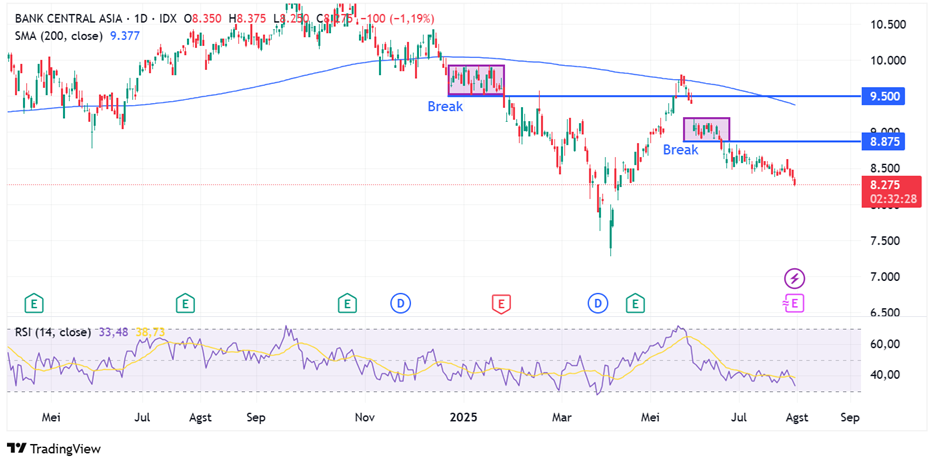Viewport: 937px width, 466px height.
Task: Select the RSI (14, close) indicator legend
Action: [x=53, y=332]
